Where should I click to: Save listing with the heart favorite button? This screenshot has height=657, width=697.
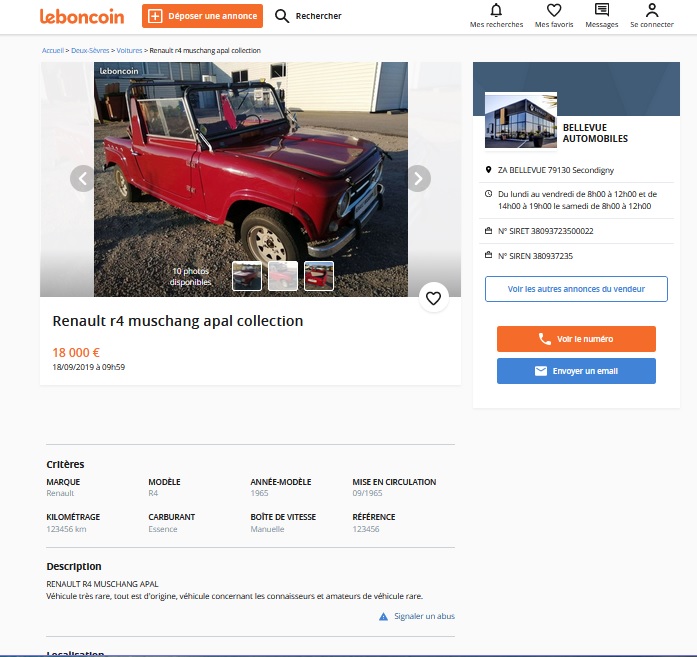click(433, 298)
